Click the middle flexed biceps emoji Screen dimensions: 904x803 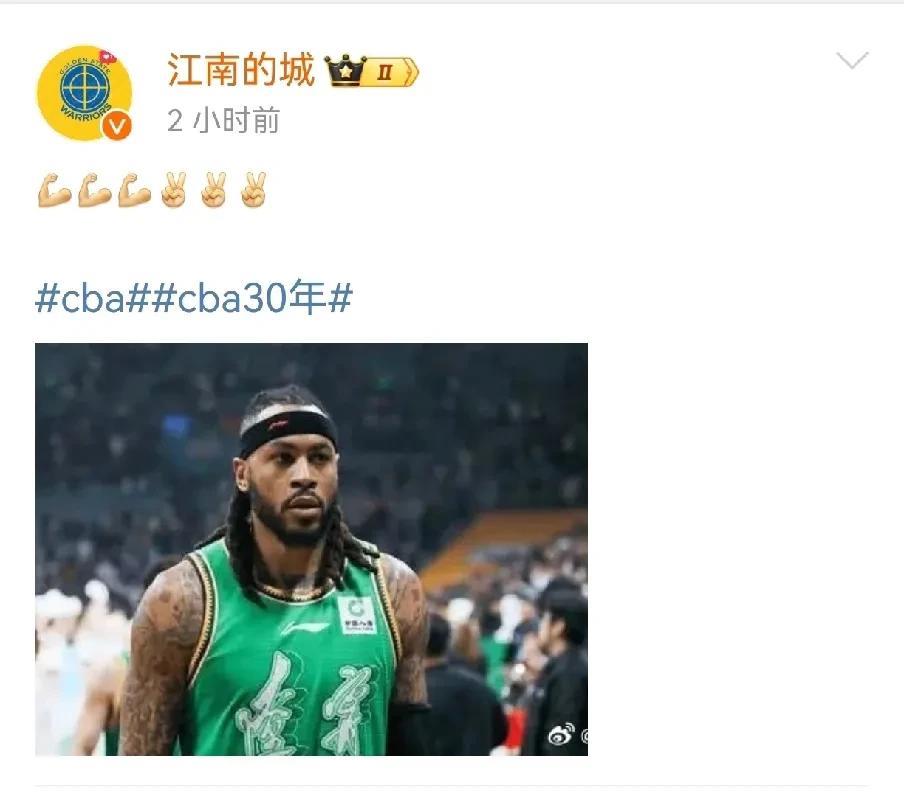click(x=95, y=190)
